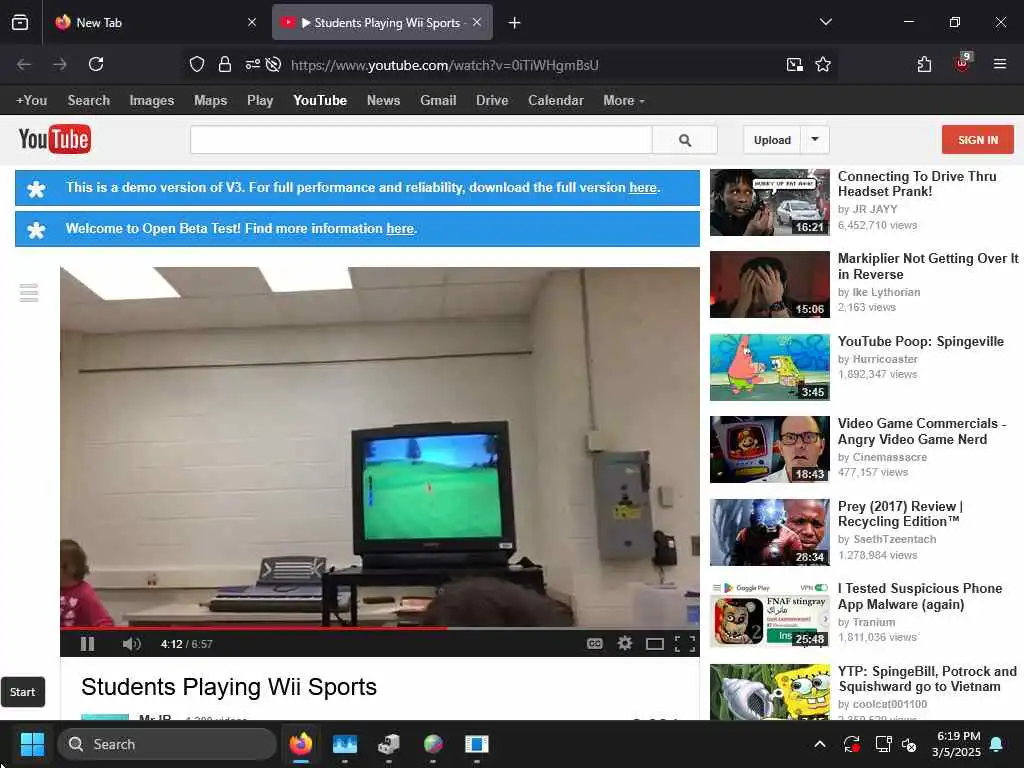Screen dimensions: 1024x768
Task: Close the Students Playing Wii Sports tab
Action: pos(477,22)
